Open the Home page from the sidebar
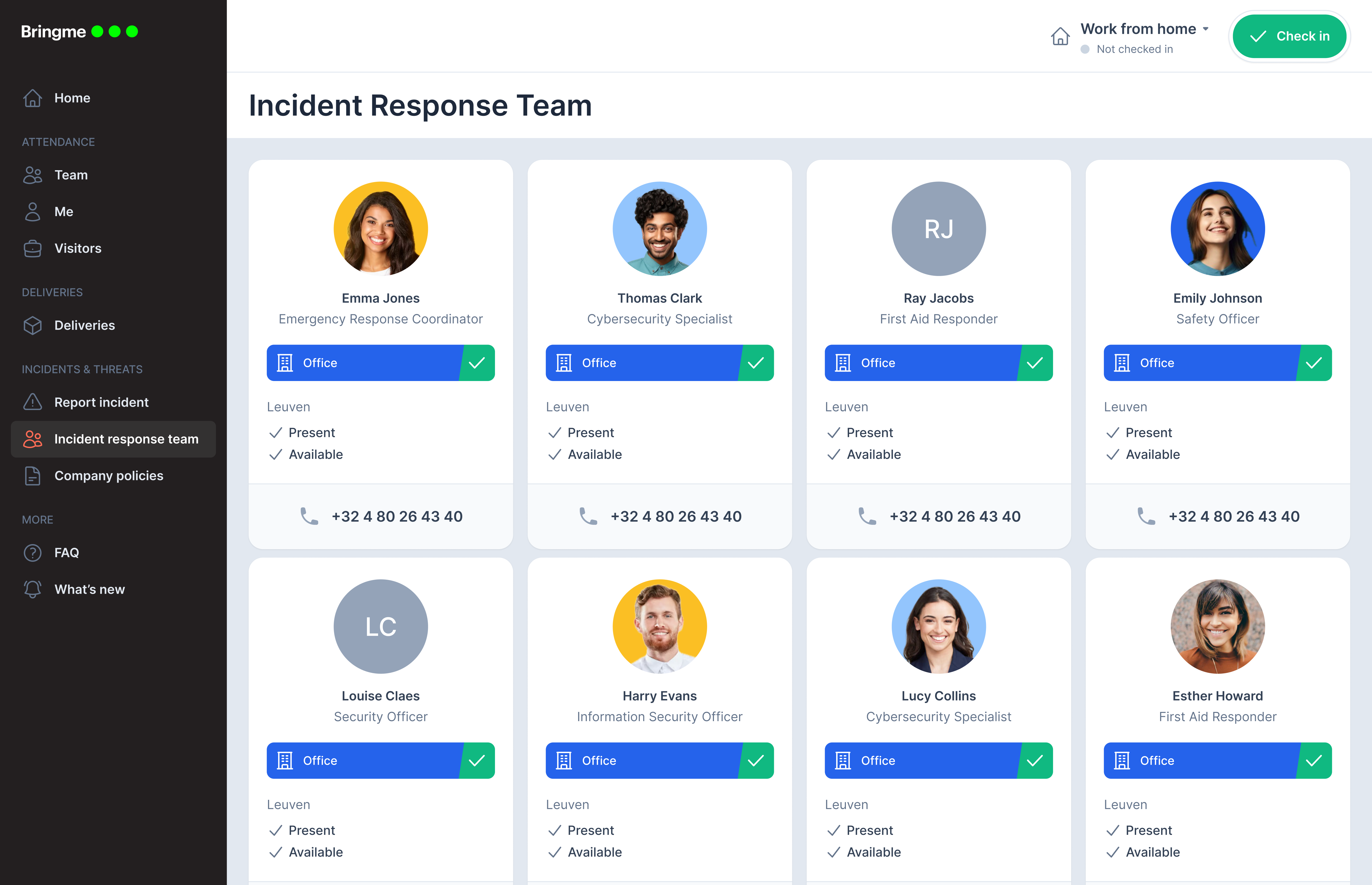 click(113, 98)
